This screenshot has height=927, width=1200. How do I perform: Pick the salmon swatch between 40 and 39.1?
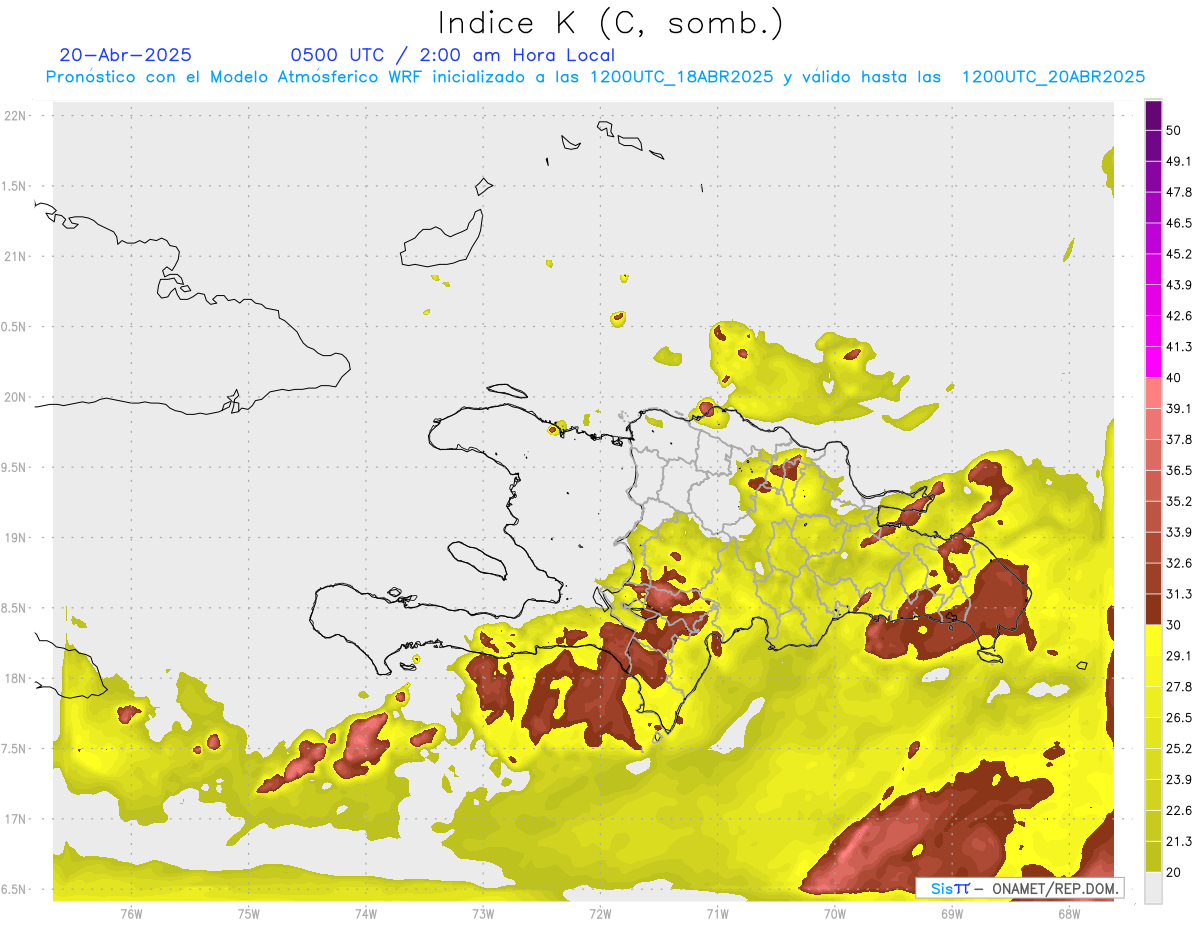pos(1153,393)
